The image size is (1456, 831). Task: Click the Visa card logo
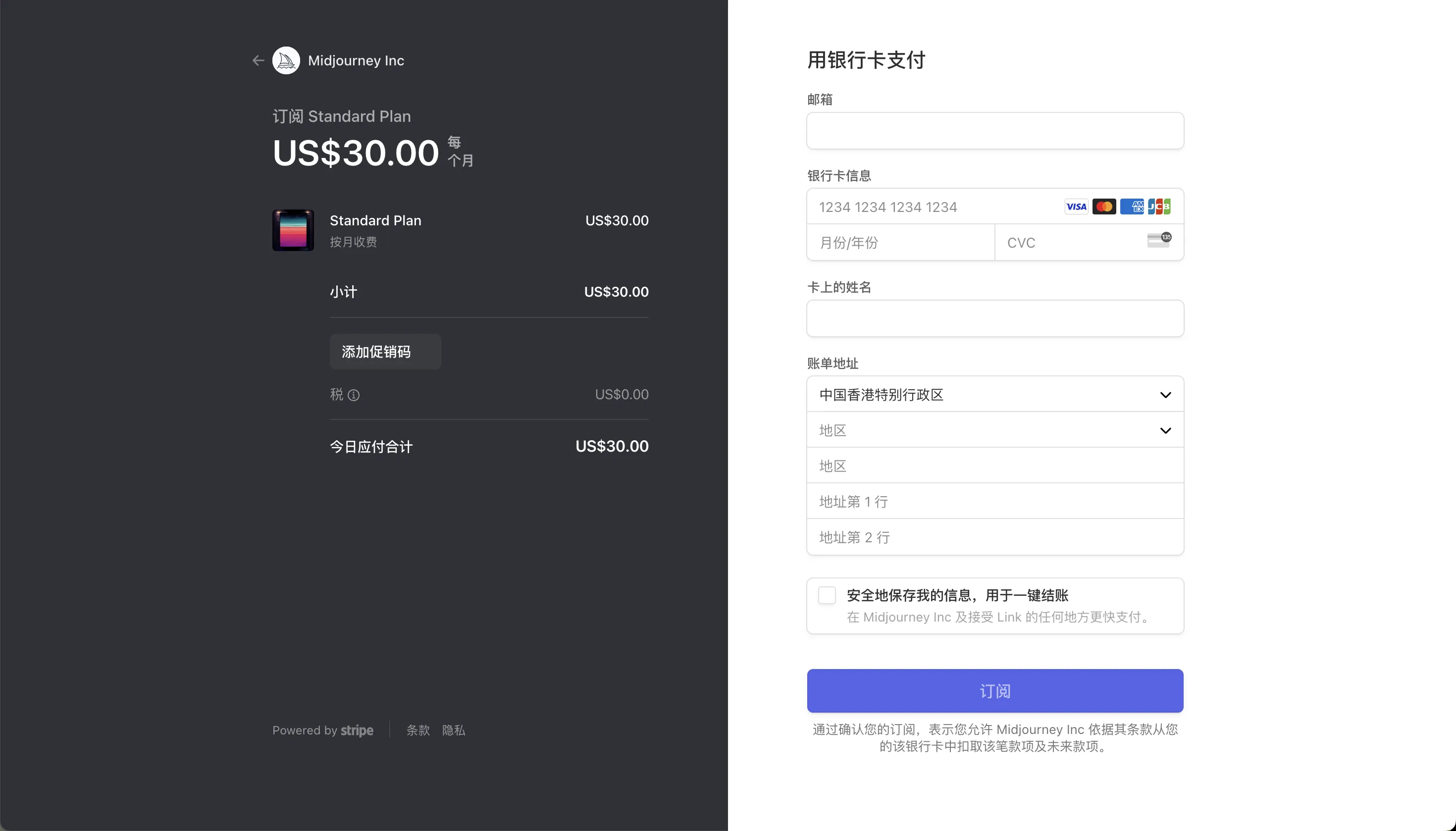coord(1076,207)
